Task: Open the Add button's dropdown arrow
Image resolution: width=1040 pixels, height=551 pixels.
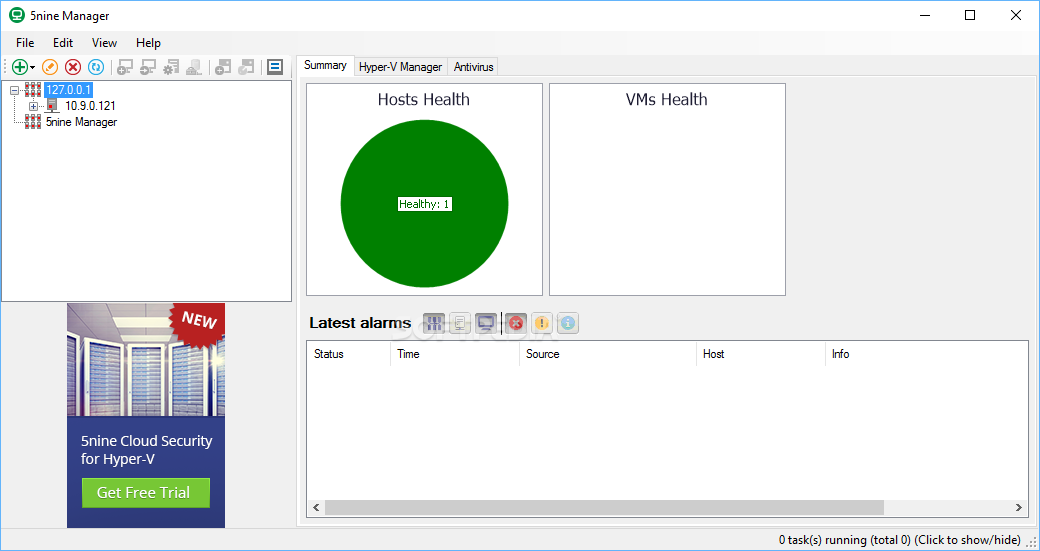Action: pyautogui.click(x=32, y=68)
